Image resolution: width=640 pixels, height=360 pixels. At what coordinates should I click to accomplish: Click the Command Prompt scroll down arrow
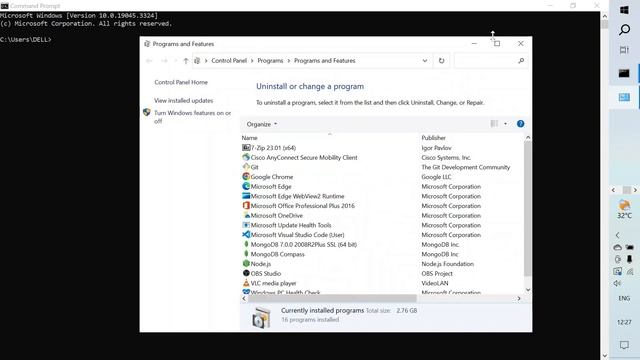point(605,356)
